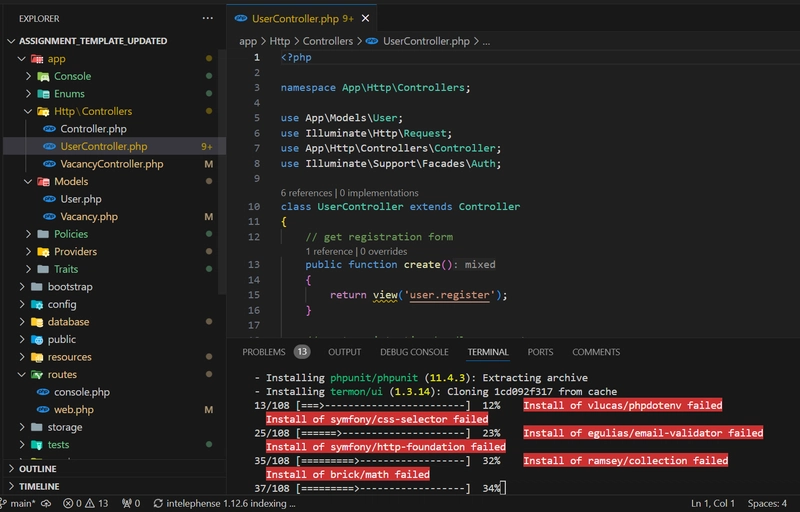The image size is (800, 512).
Task: Expand the OUTLINE section
Action: coord(37,469)
